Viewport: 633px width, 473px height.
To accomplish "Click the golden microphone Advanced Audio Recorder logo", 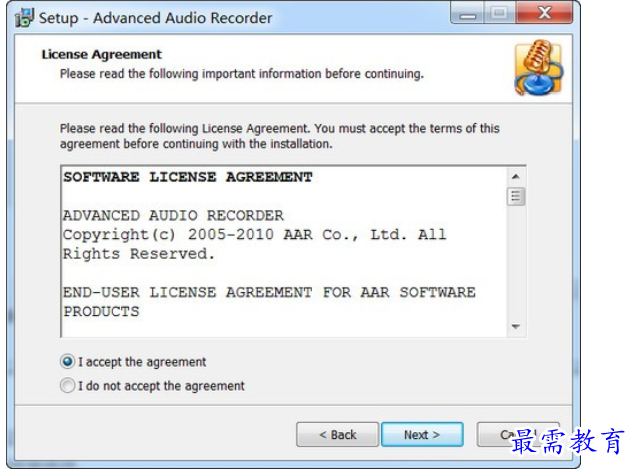I will coord(538,68).
